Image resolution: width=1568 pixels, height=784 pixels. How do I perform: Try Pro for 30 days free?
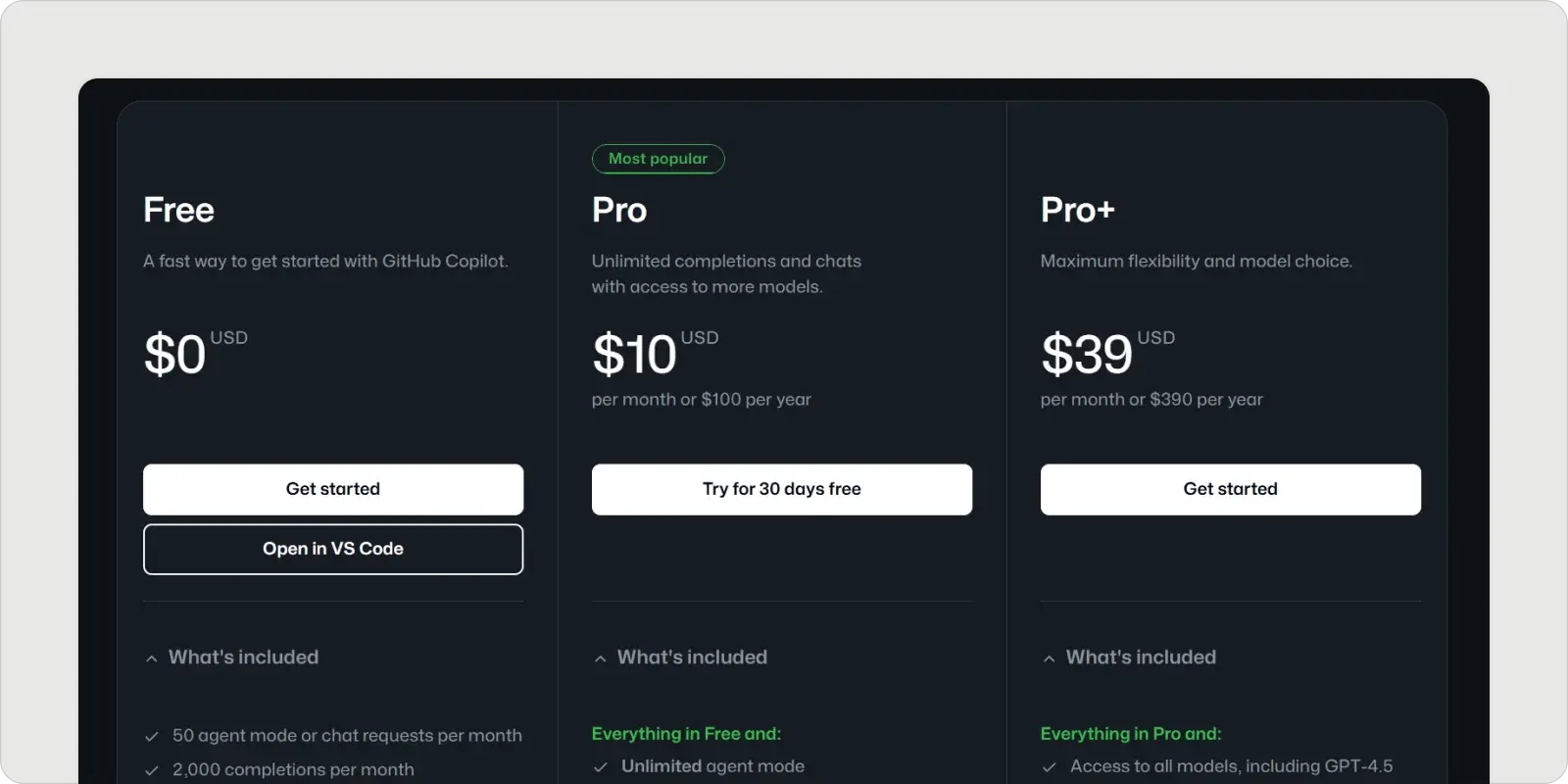781,489
